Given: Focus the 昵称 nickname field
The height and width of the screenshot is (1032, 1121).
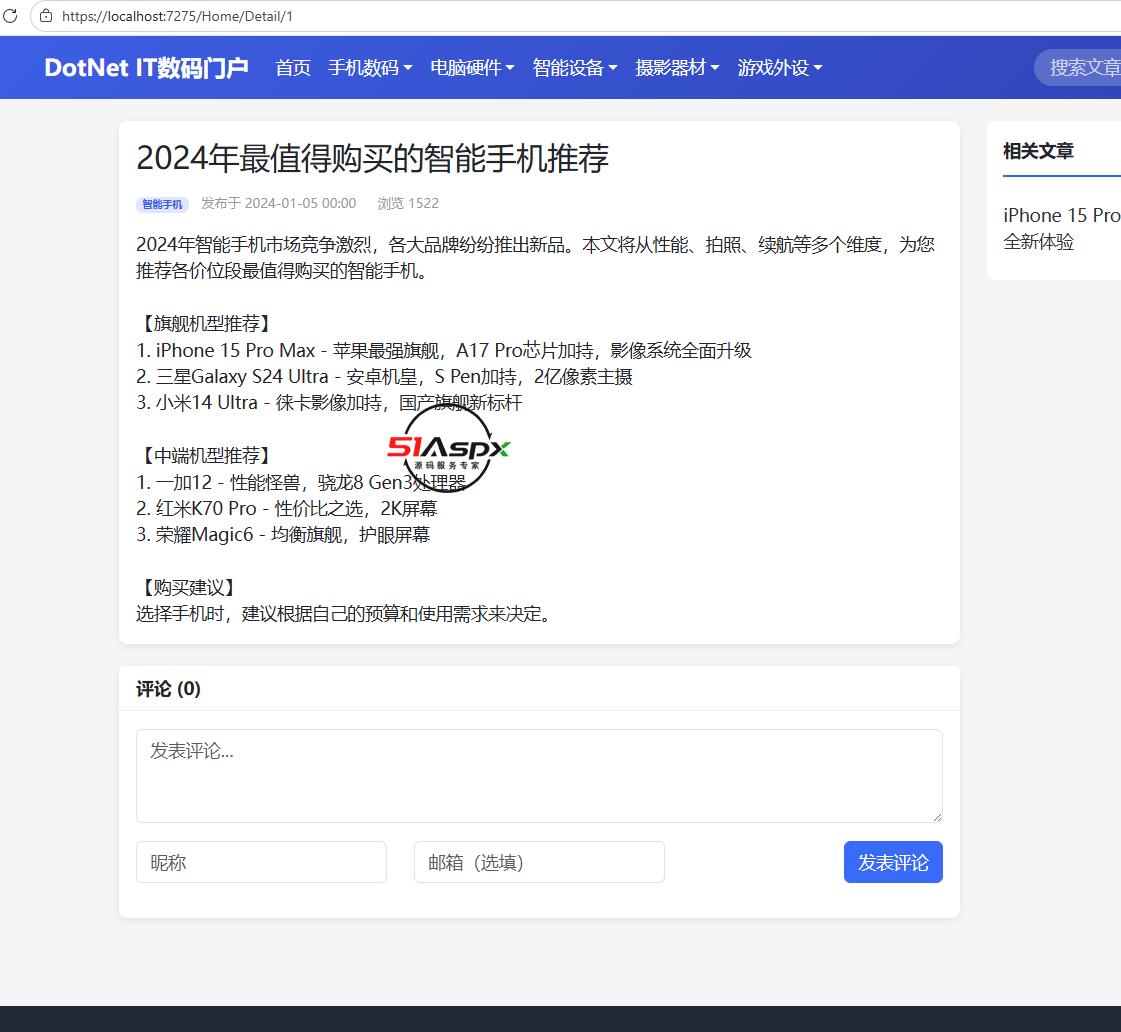Looking at the screenshot, I should coord(262,862).
